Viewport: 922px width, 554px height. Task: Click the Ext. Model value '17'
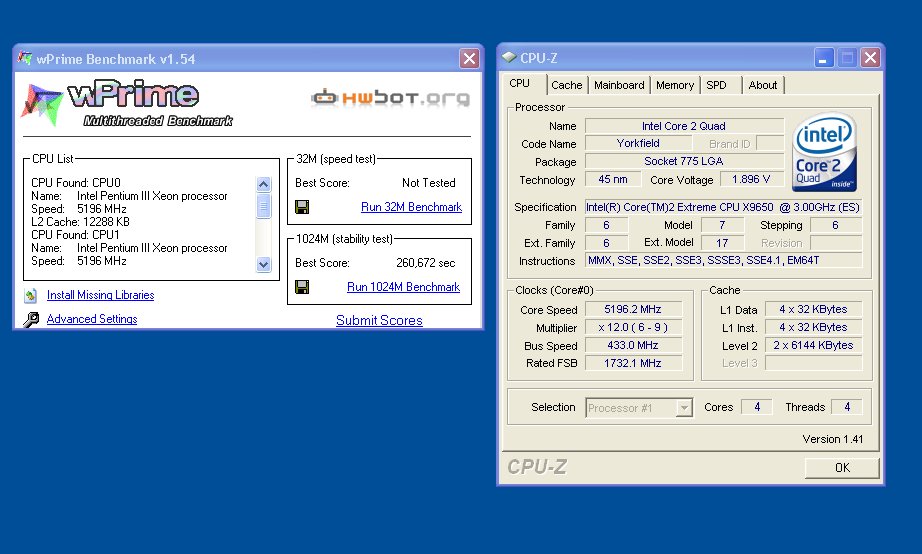[x=722, y=243]
